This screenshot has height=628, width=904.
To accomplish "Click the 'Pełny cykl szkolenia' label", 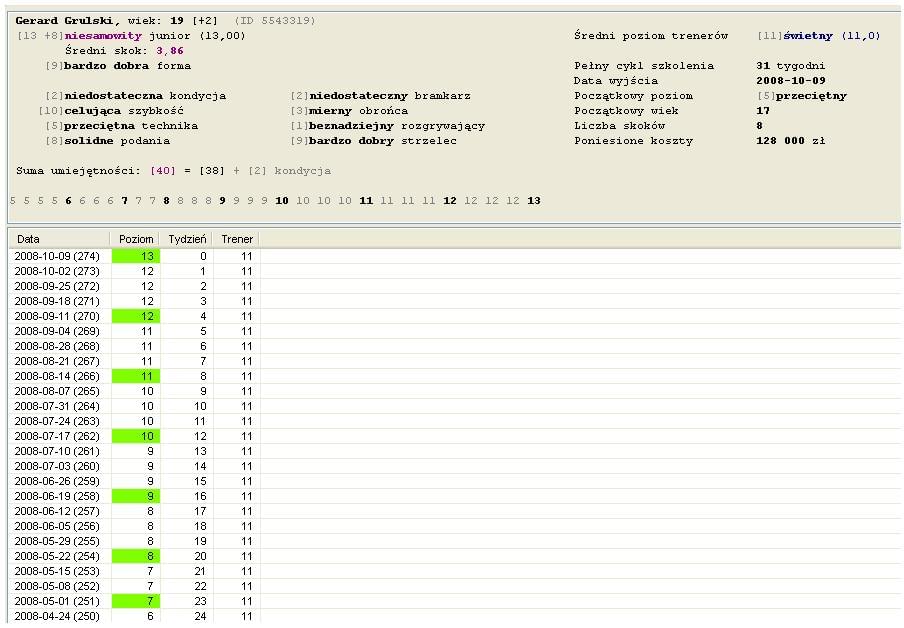I will click(643, 66).
